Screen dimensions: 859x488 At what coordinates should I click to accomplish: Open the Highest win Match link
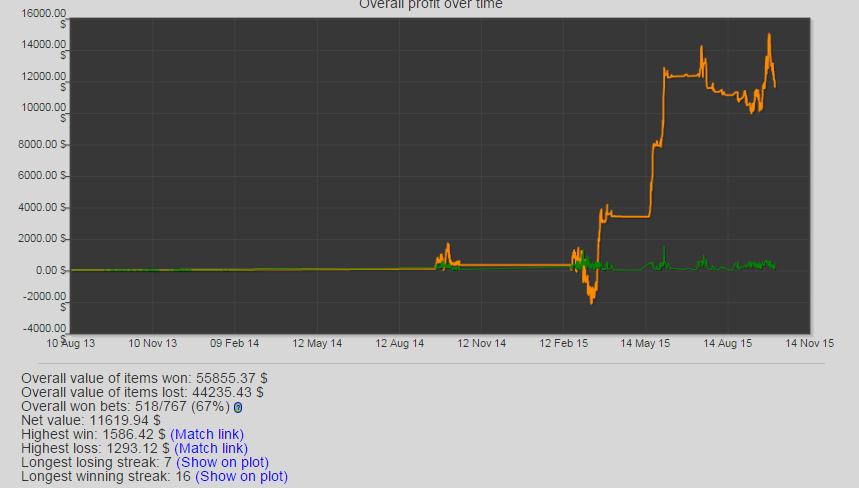point(207,434)
